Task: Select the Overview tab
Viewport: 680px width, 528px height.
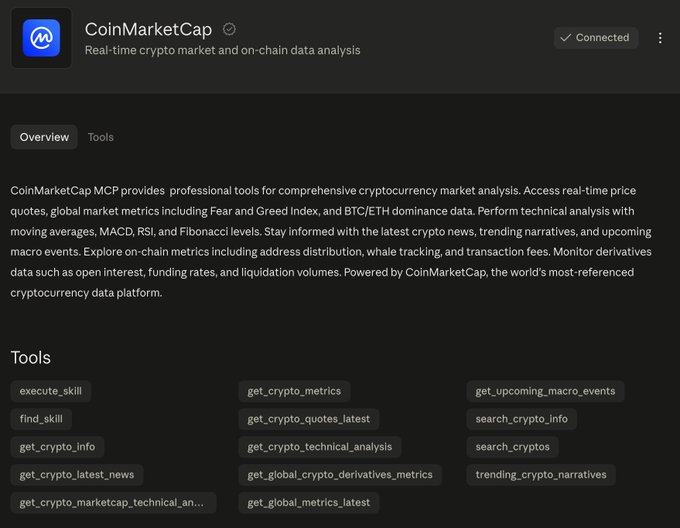Action: (x=44, y=137)
